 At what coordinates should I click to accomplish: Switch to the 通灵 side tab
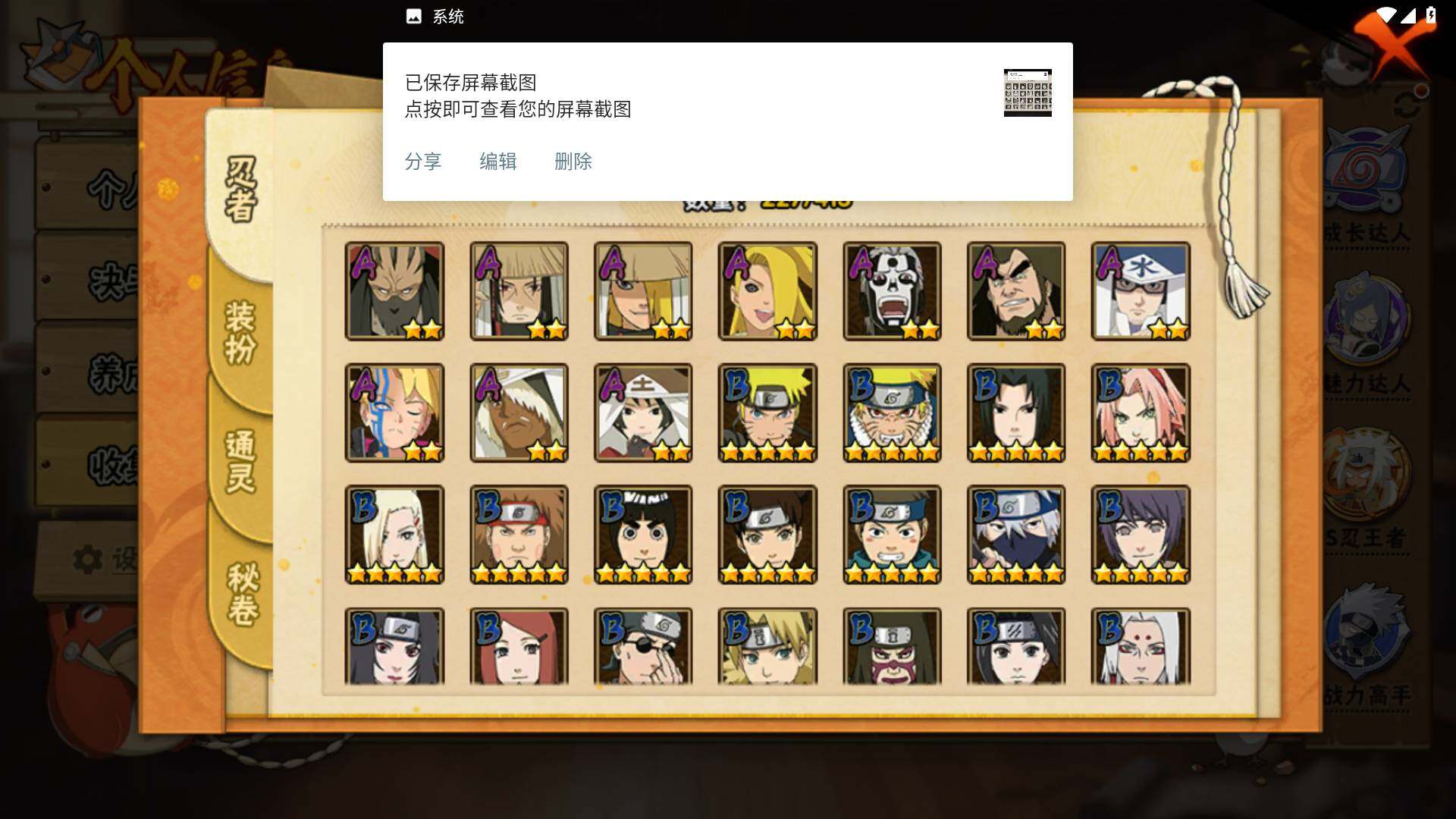point(241,461)
